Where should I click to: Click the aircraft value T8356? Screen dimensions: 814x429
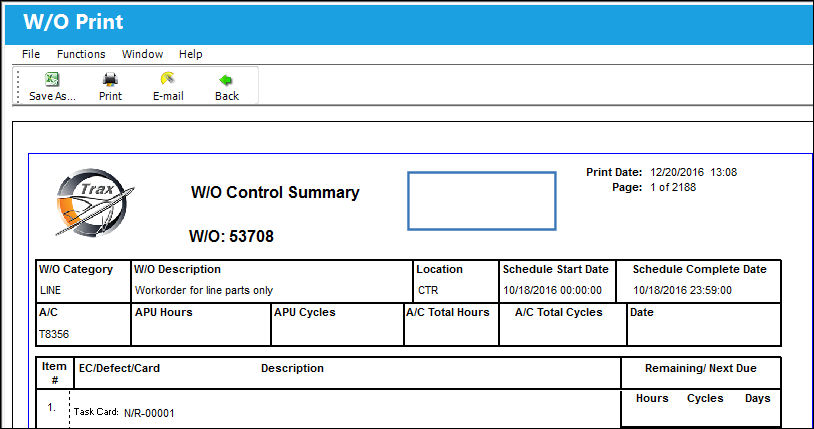[54, 334]
